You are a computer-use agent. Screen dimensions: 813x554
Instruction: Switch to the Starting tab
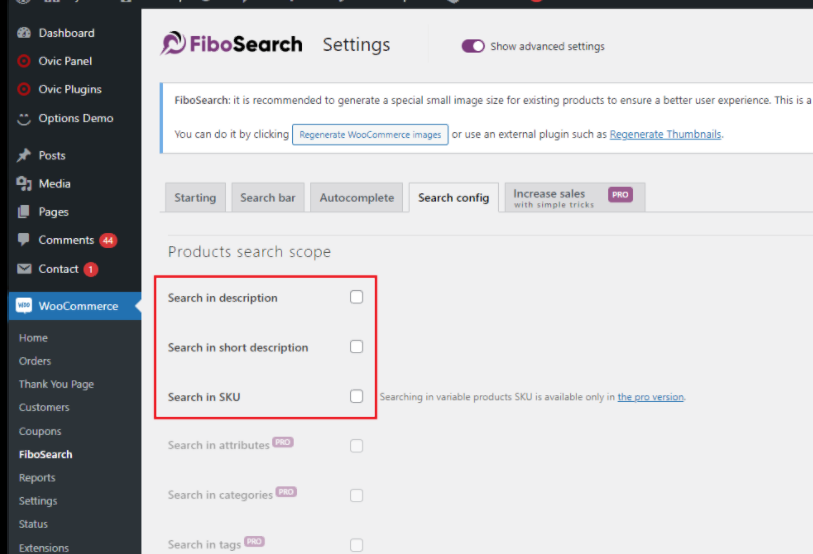195,198
